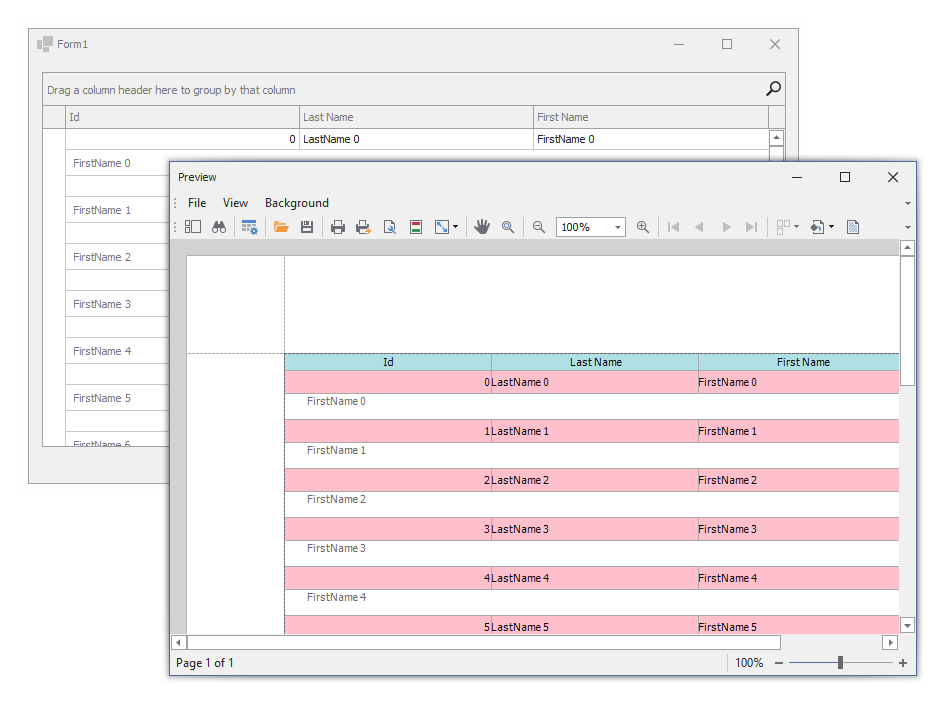Expand the menu bar overflow arrow
Image resolution: width=946 pixels, height=704 pixels.
907,203
